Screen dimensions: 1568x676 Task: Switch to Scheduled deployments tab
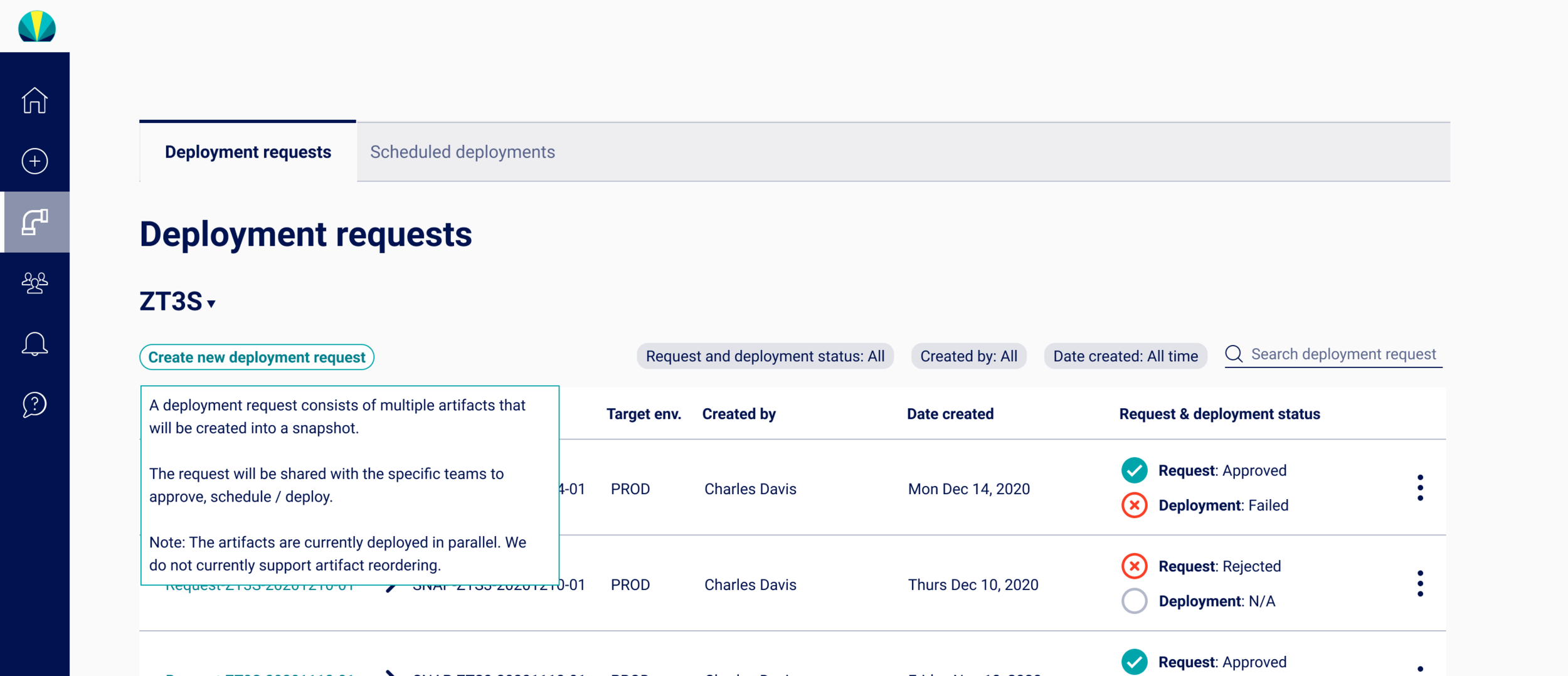(462, 152)
